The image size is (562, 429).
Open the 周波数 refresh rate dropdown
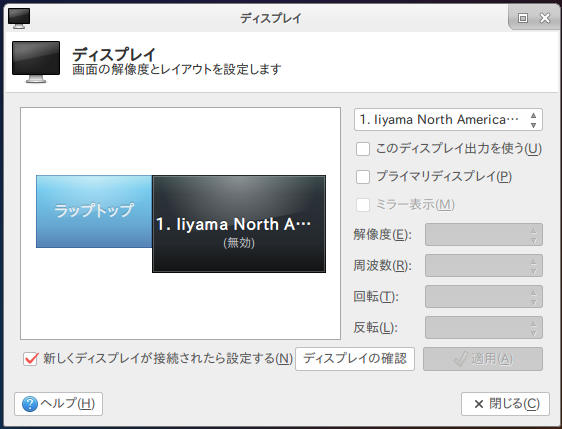[484, 266]
